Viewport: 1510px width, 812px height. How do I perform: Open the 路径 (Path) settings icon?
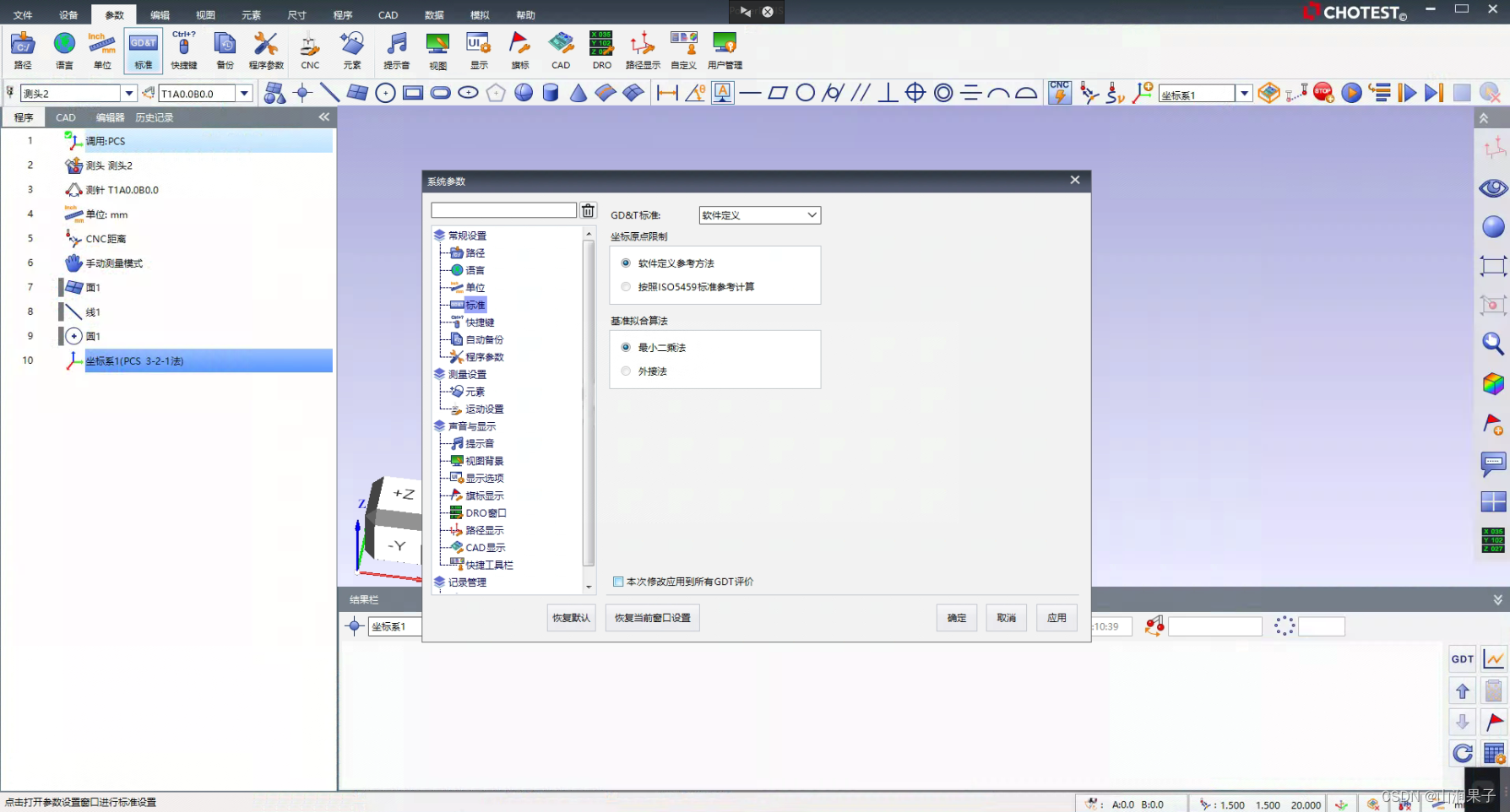pos(22,51)
